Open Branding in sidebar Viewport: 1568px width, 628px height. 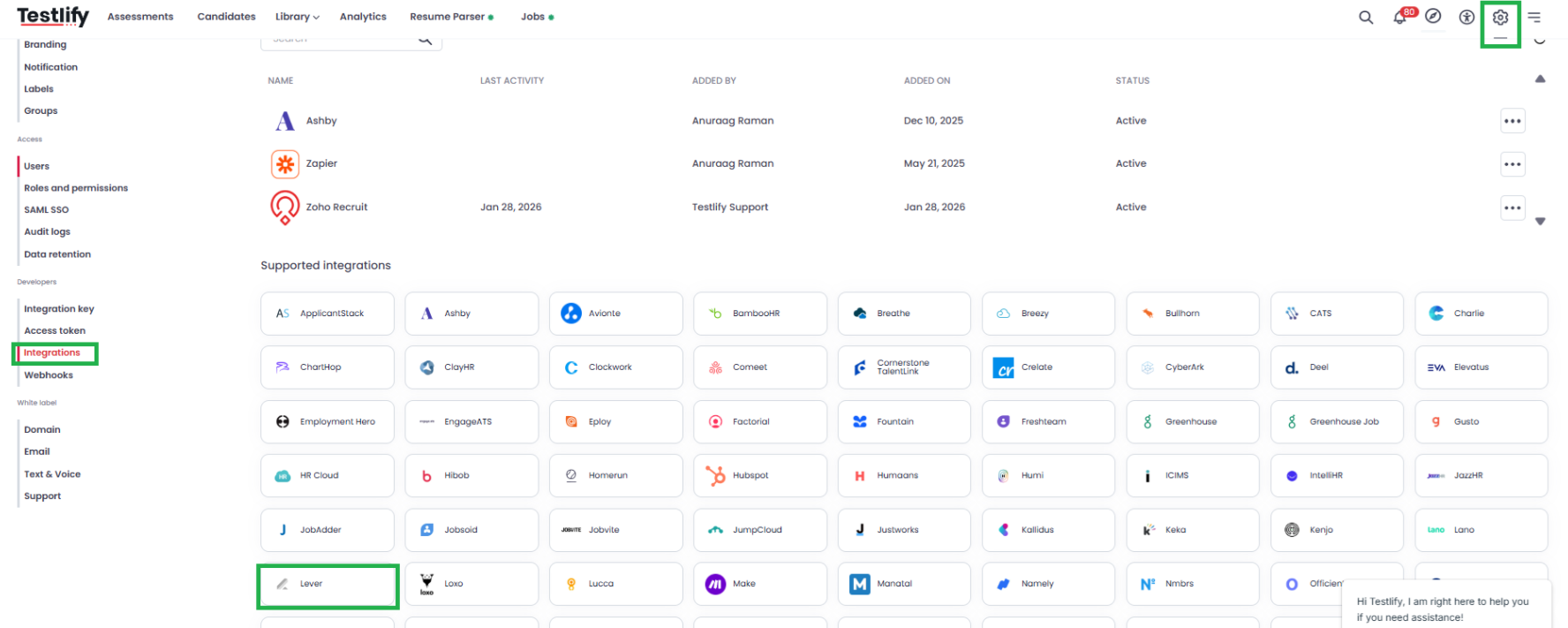pos(45,45)
